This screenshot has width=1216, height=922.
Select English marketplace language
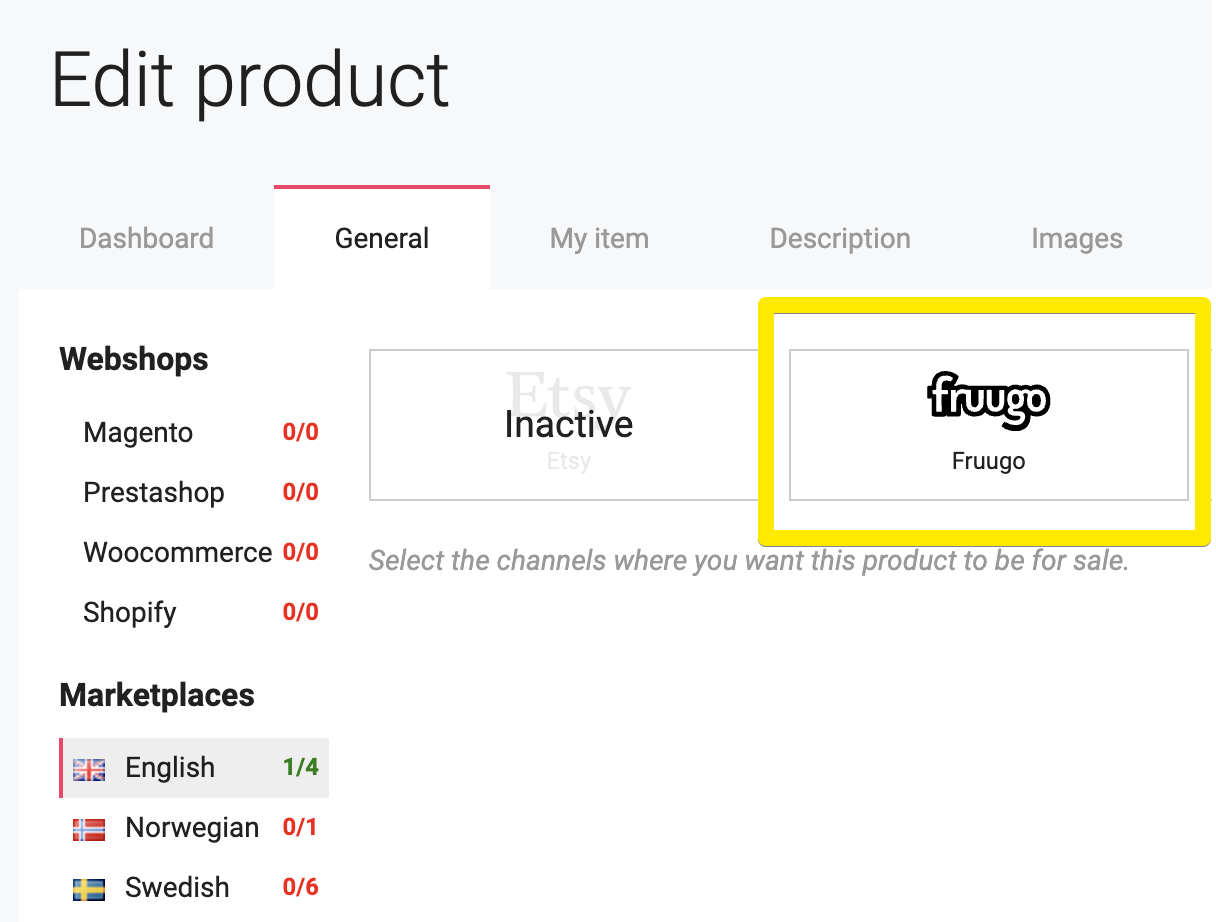click(194, 768)
